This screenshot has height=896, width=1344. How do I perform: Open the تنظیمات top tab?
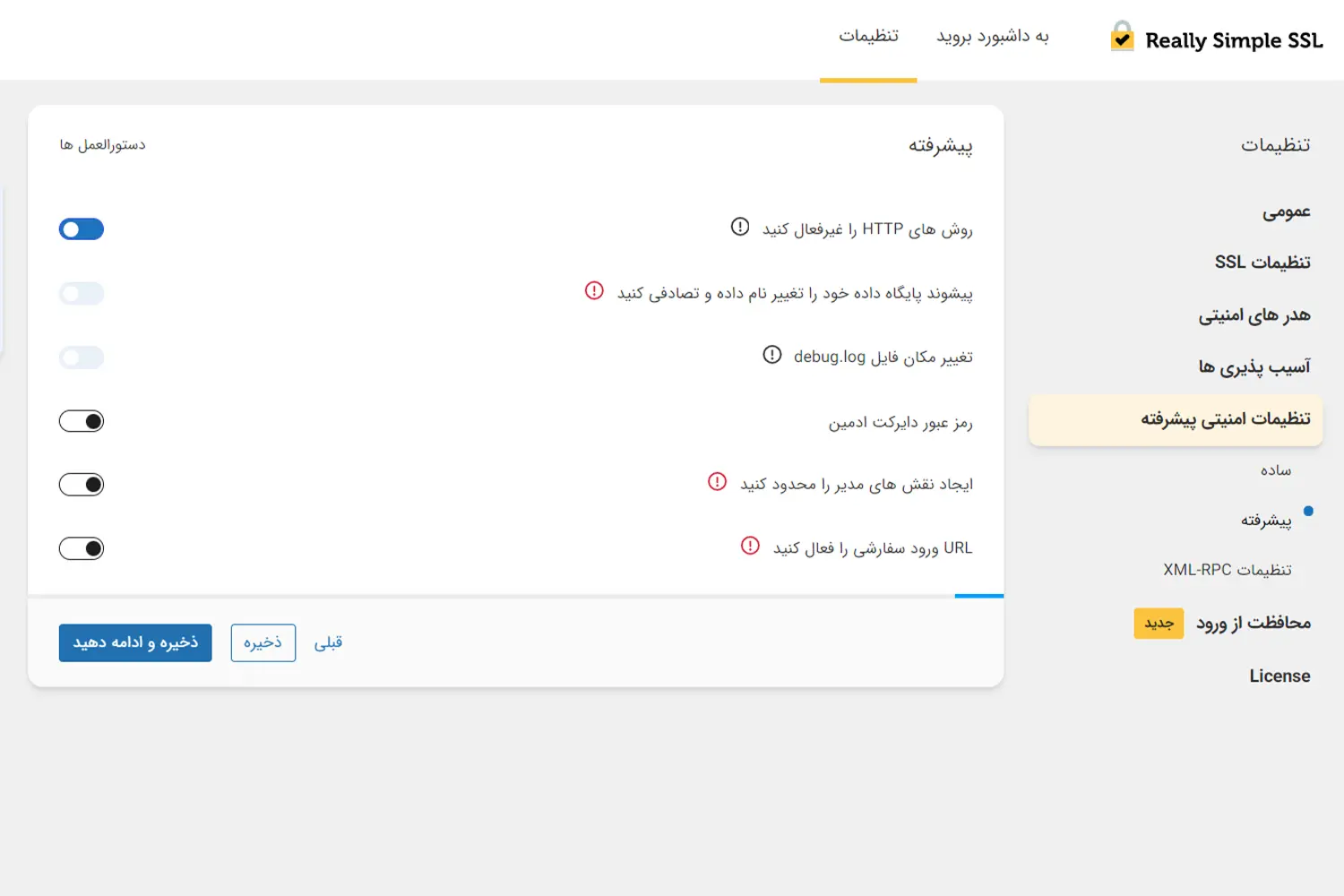click(868, 36)
